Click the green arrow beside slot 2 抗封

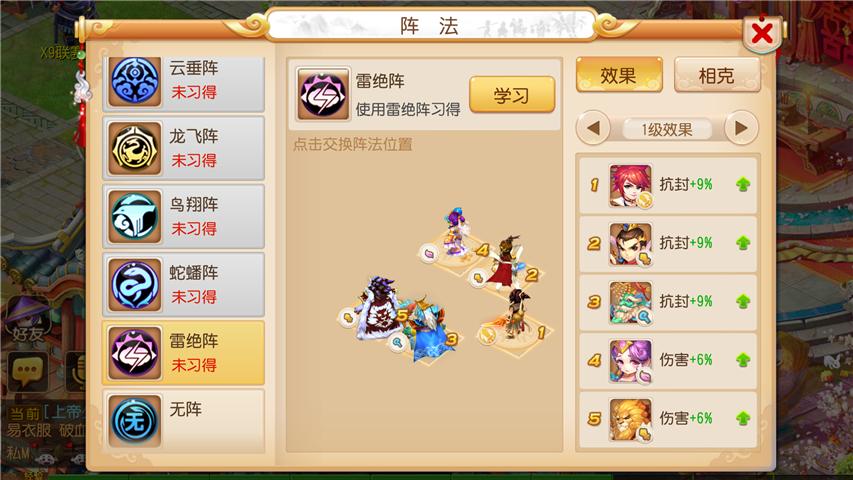pyautogui.click(x=743, y=243)
